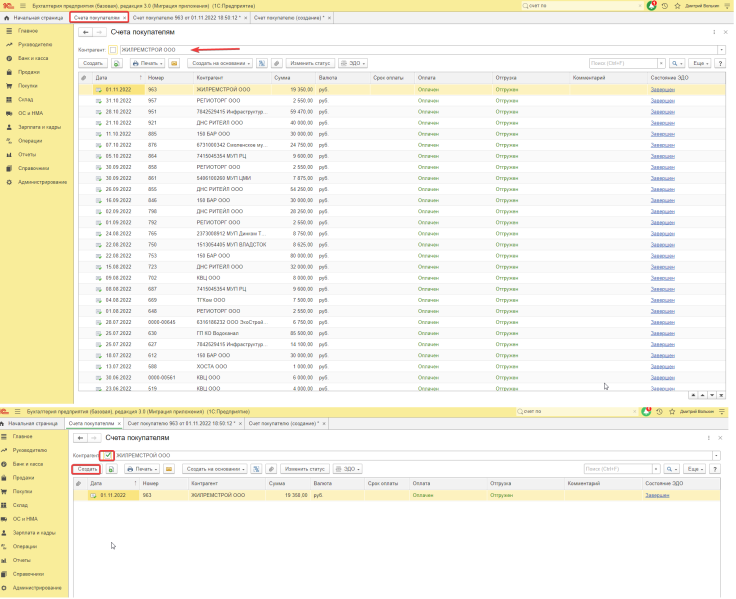Click the Контрагент ЖИЛРЕМСТРОЙ field in top window
The height and width of the screenshot is (599, 736).
tap(419, 50)
